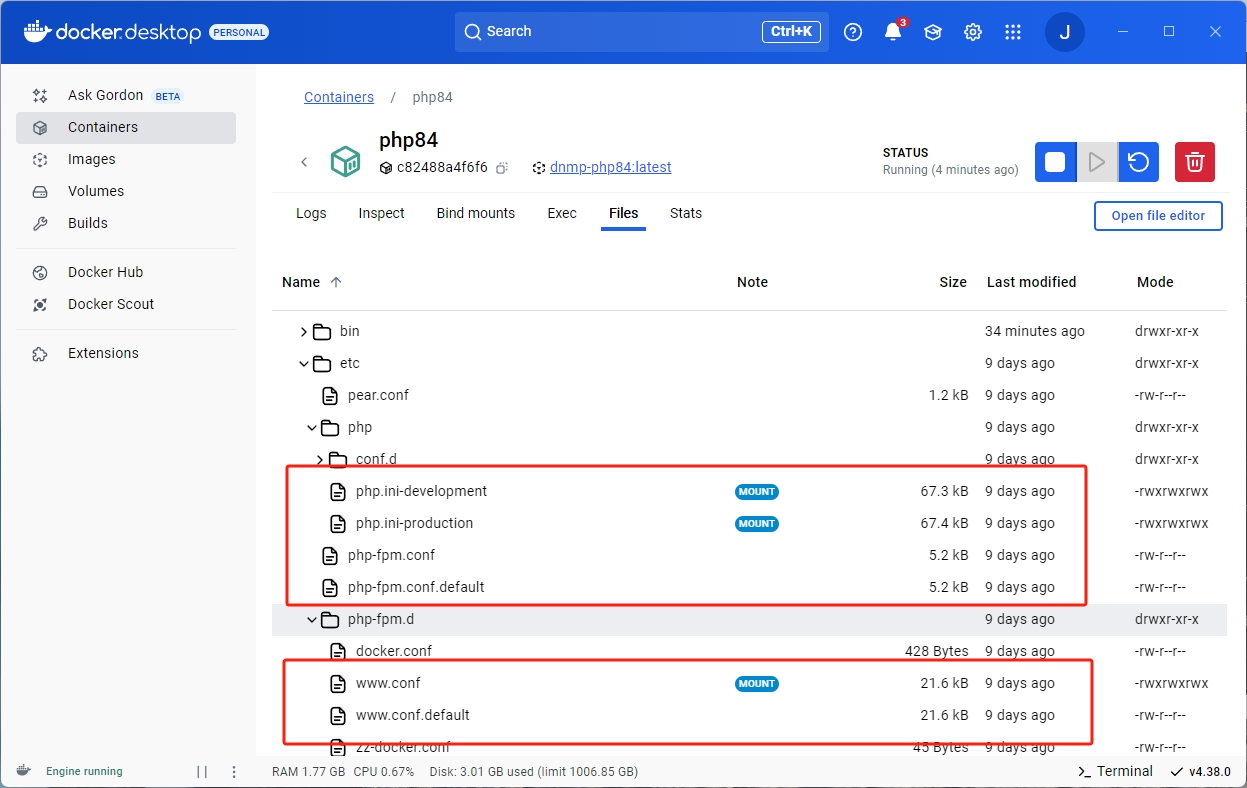Select the www.conf.default file

tap(413, 716)
